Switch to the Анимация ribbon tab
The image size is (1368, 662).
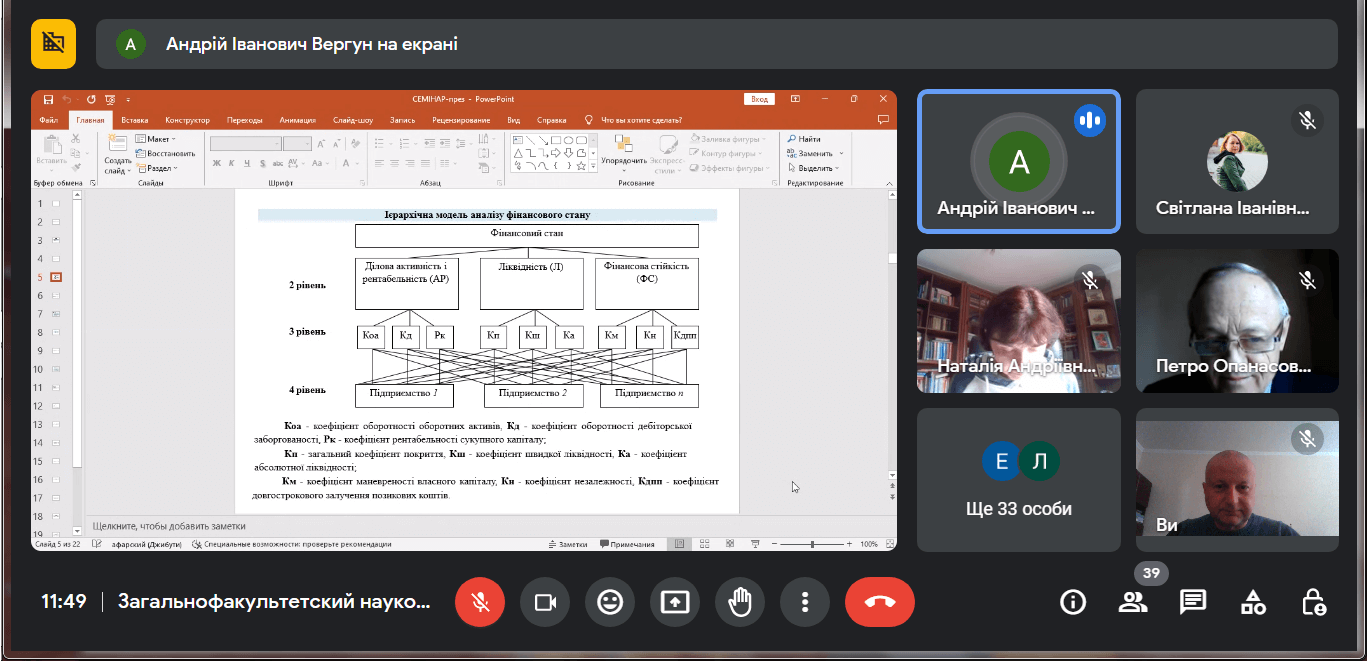coord(297,120)
